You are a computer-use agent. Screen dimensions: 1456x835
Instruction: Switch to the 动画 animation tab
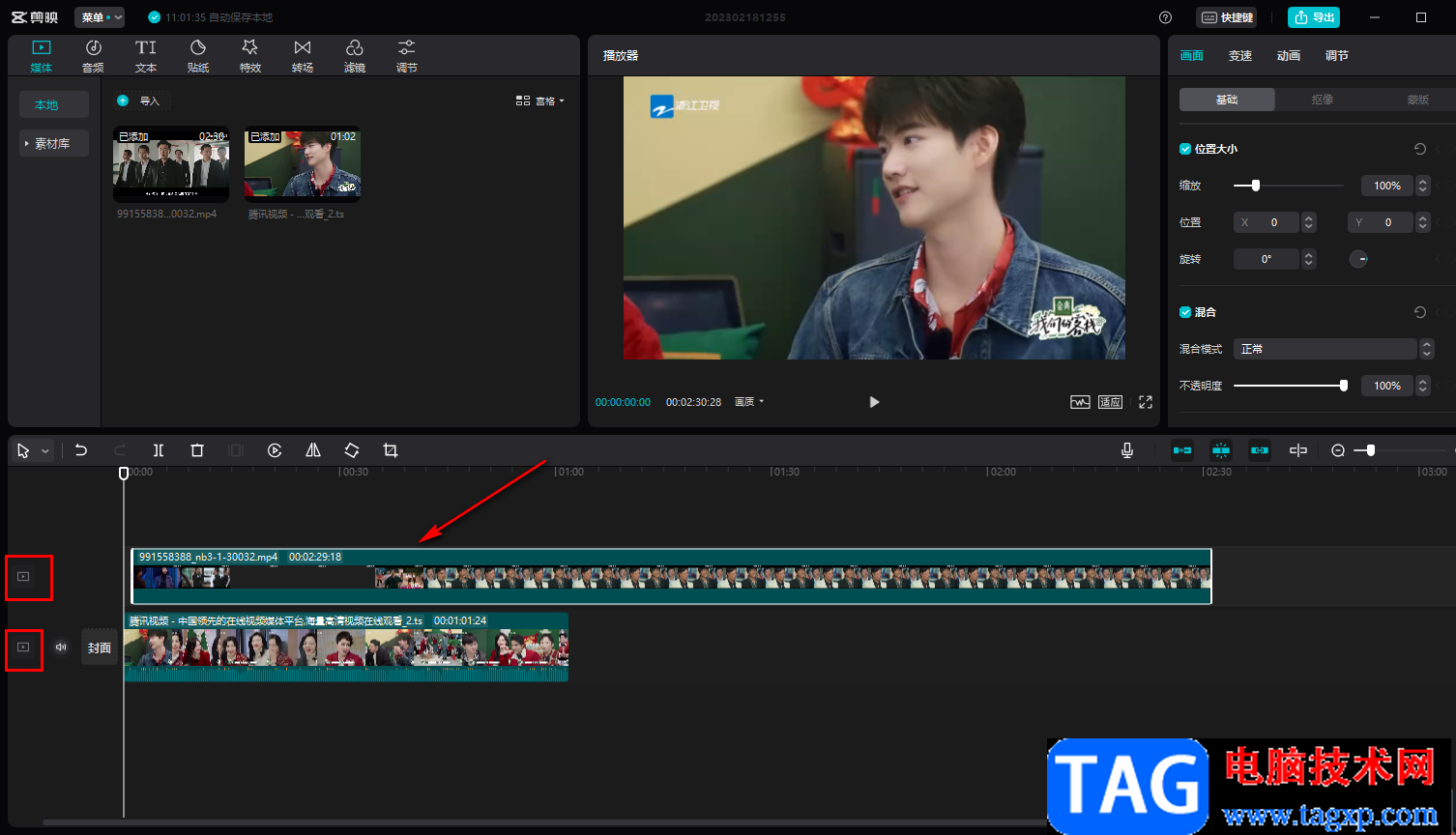pos(1289,56)
